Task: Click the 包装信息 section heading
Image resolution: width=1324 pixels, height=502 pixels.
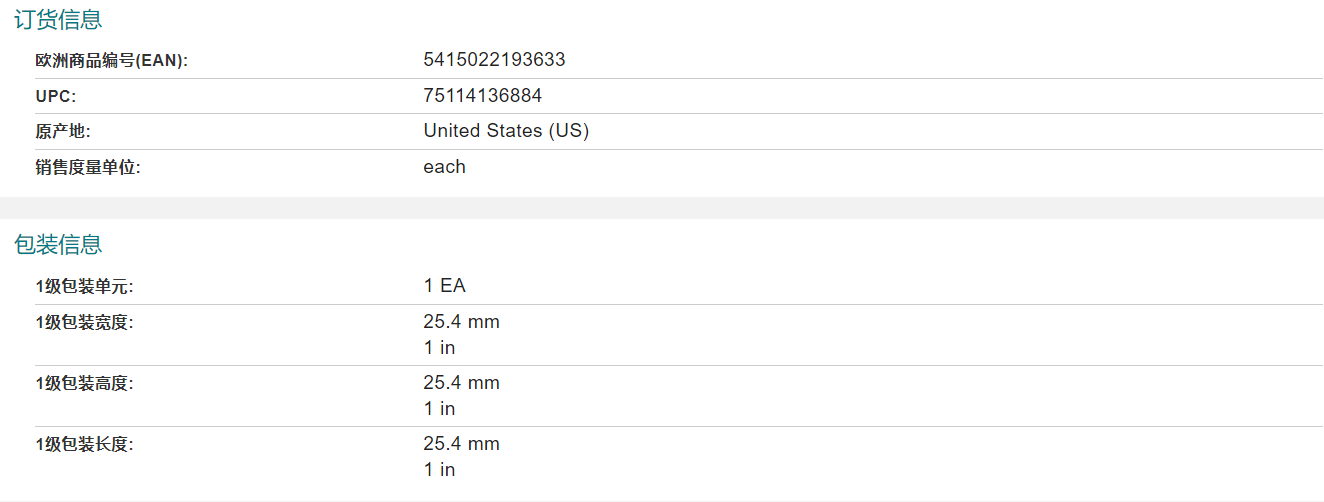Action: click(x=58, y=244)
